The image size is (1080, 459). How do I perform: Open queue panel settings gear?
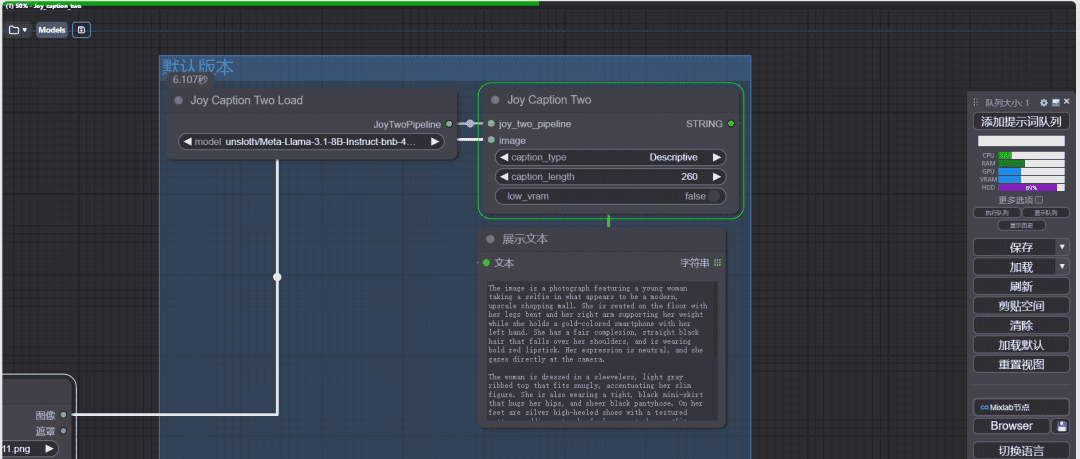pos(1043,103)
